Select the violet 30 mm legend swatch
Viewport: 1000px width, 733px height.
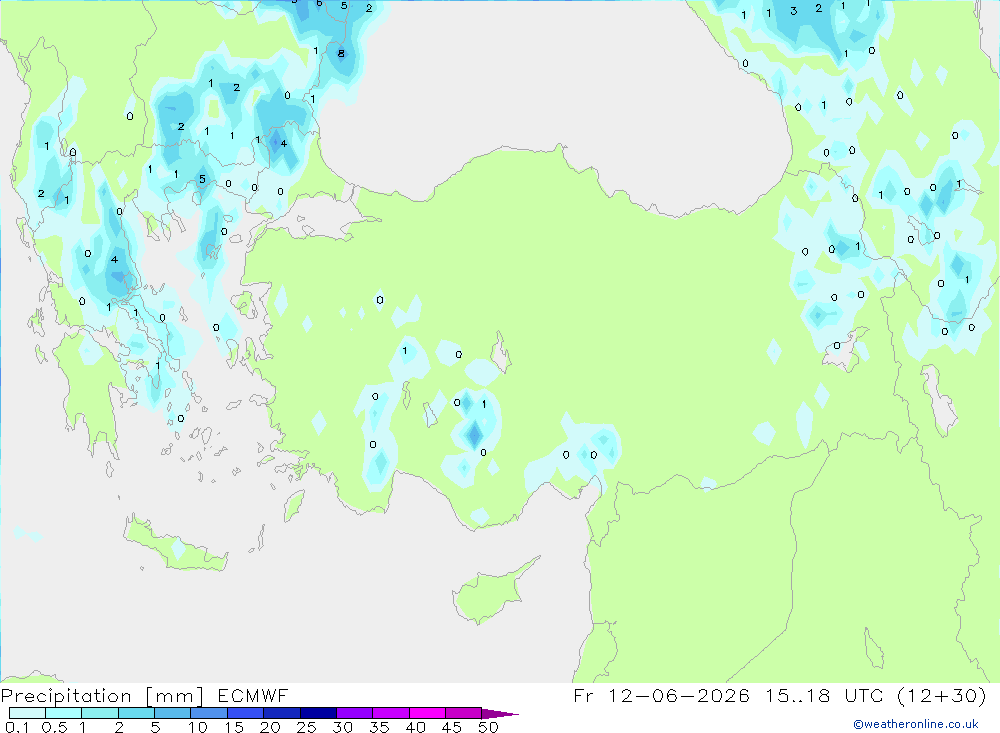[355, 713]
